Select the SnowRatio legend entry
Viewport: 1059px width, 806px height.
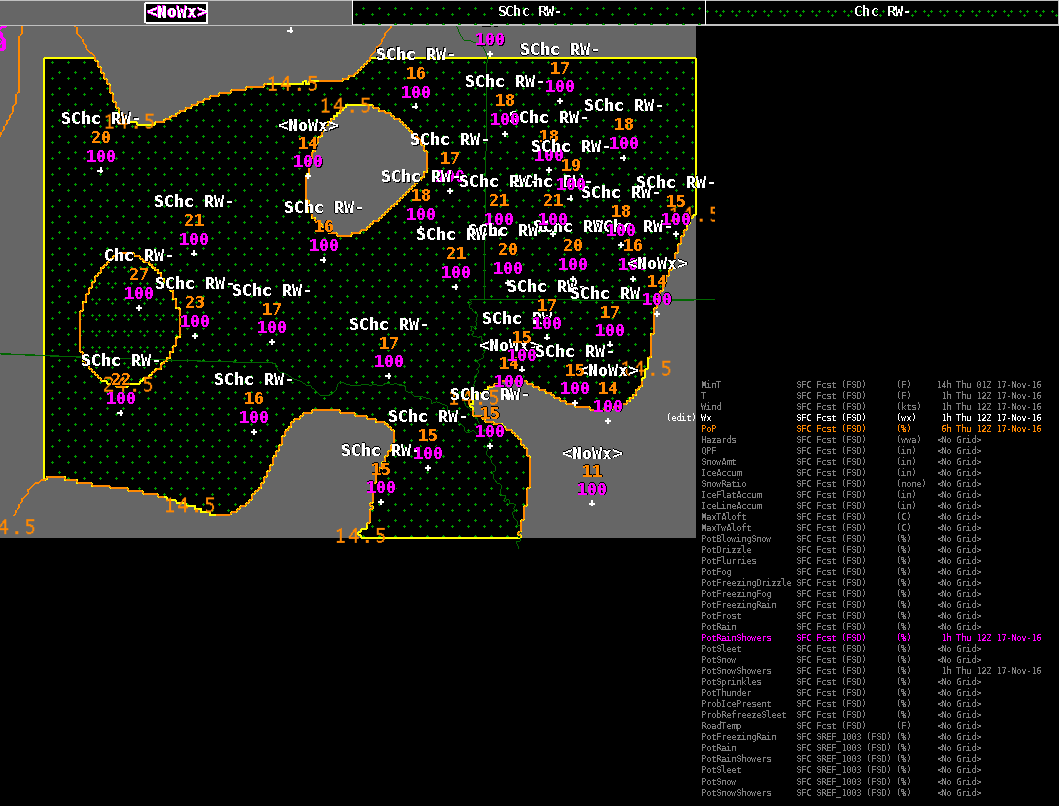click(722, 484)
